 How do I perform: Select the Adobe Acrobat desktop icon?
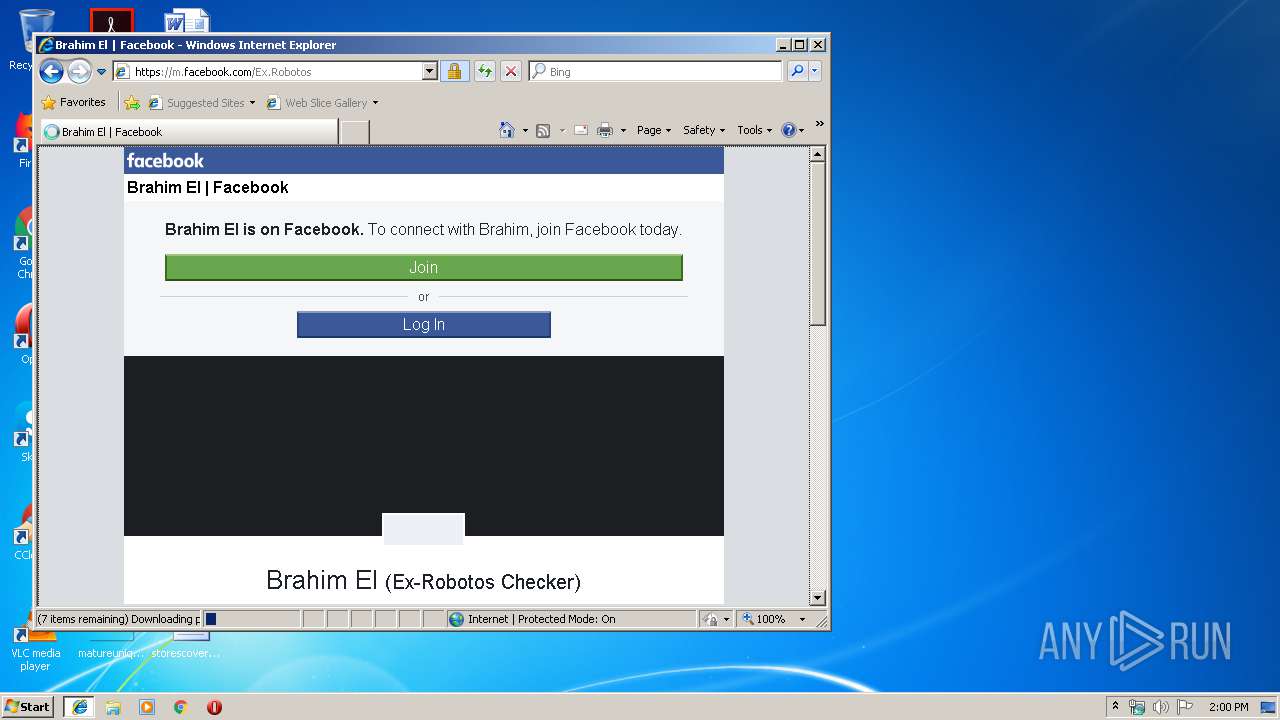coord(111,21)
